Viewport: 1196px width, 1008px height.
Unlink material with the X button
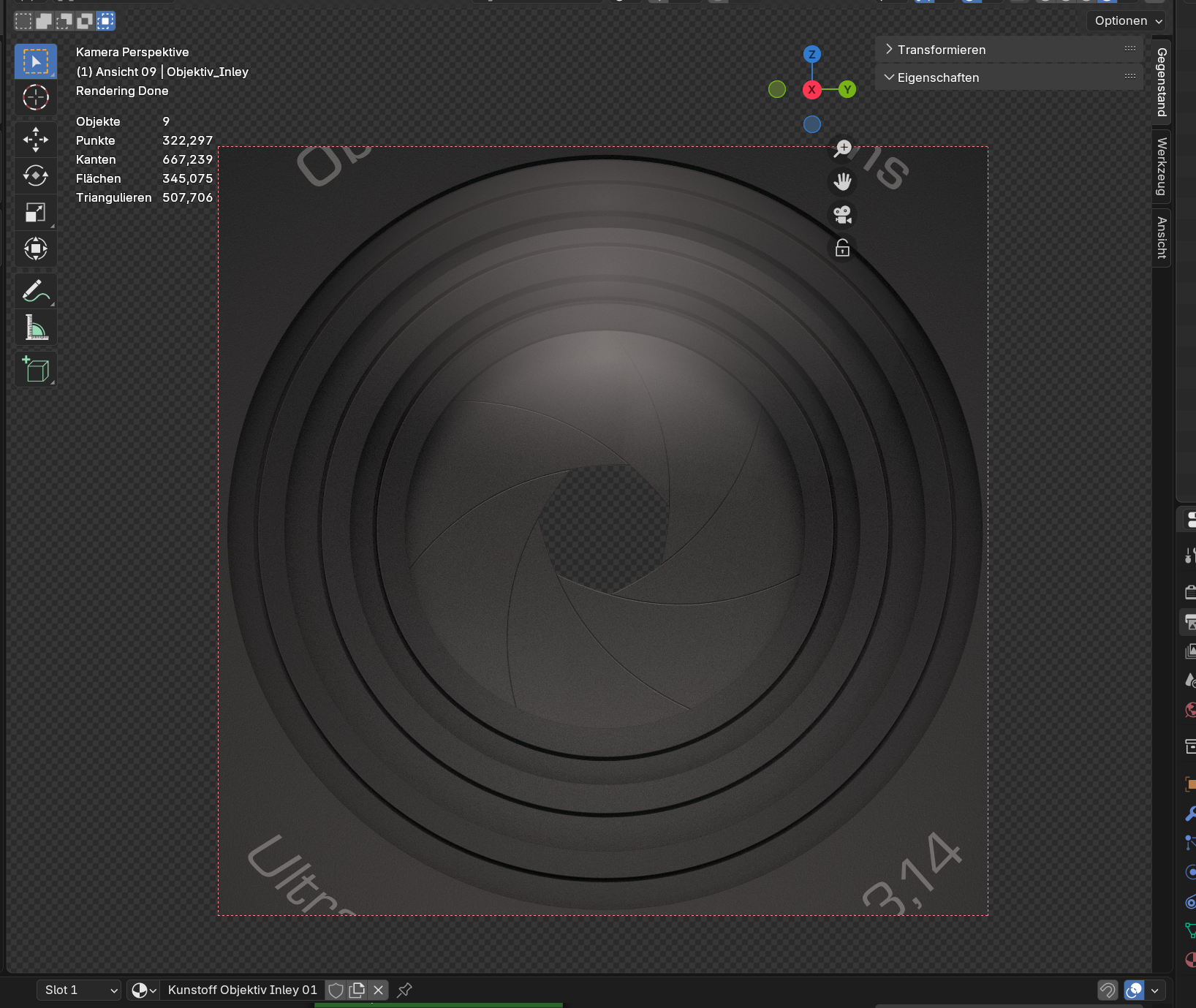[378, 990]
